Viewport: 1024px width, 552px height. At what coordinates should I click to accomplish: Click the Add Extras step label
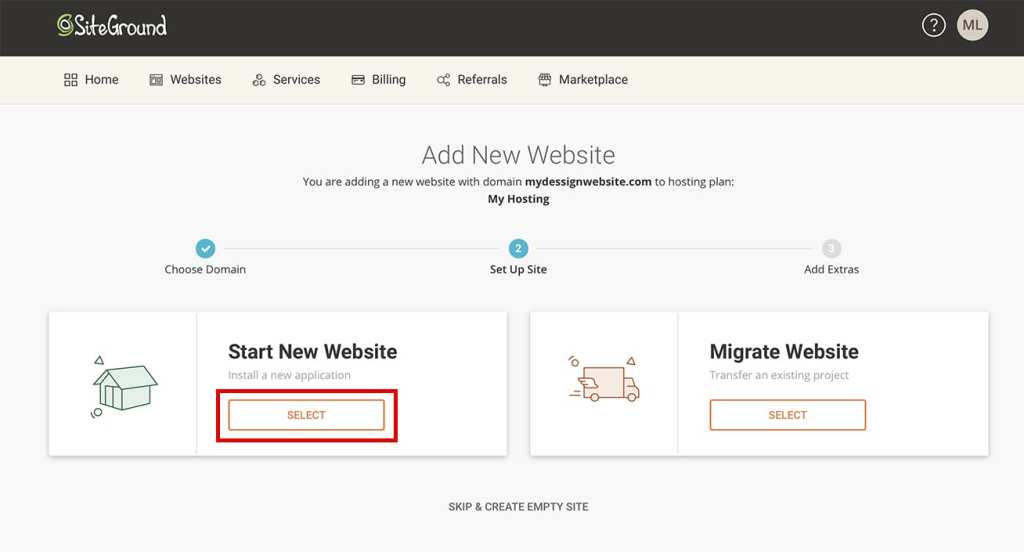[x=831, y=269]
